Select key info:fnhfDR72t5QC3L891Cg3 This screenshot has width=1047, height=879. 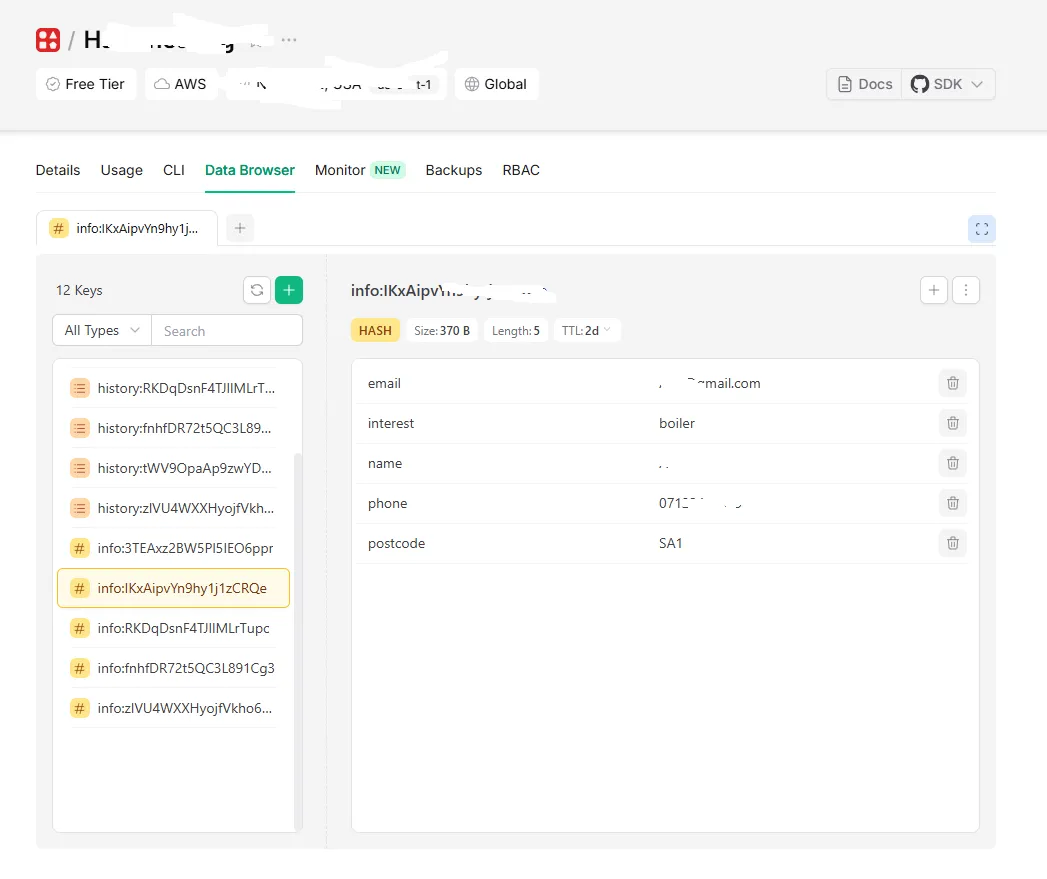173,669
